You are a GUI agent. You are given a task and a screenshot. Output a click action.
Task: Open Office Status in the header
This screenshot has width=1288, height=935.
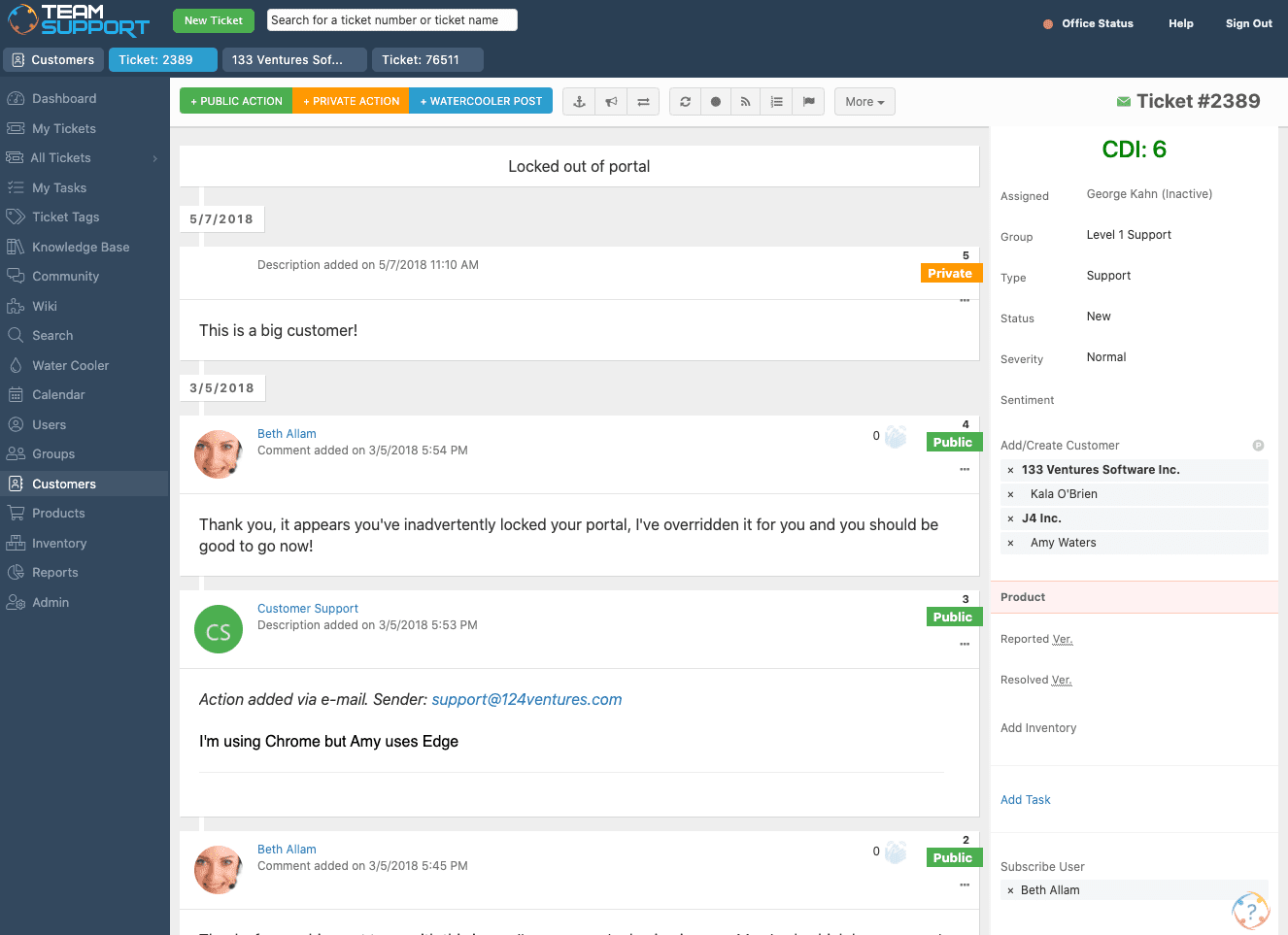click(x=1088, y=23)
